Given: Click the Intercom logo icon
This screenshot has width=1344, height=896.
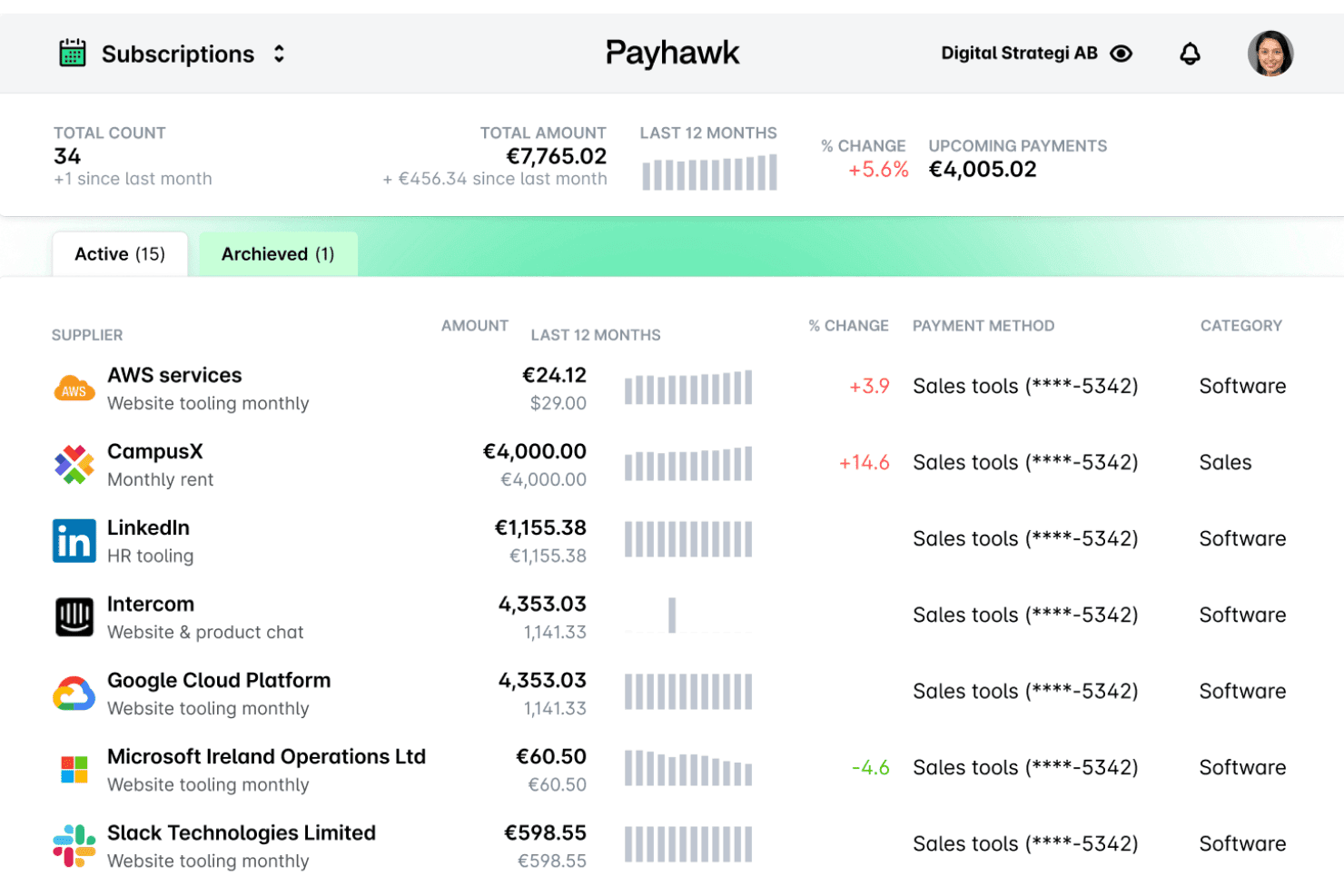Looking at the screenshot, I should pyautogui.click(x=74, y=617).
